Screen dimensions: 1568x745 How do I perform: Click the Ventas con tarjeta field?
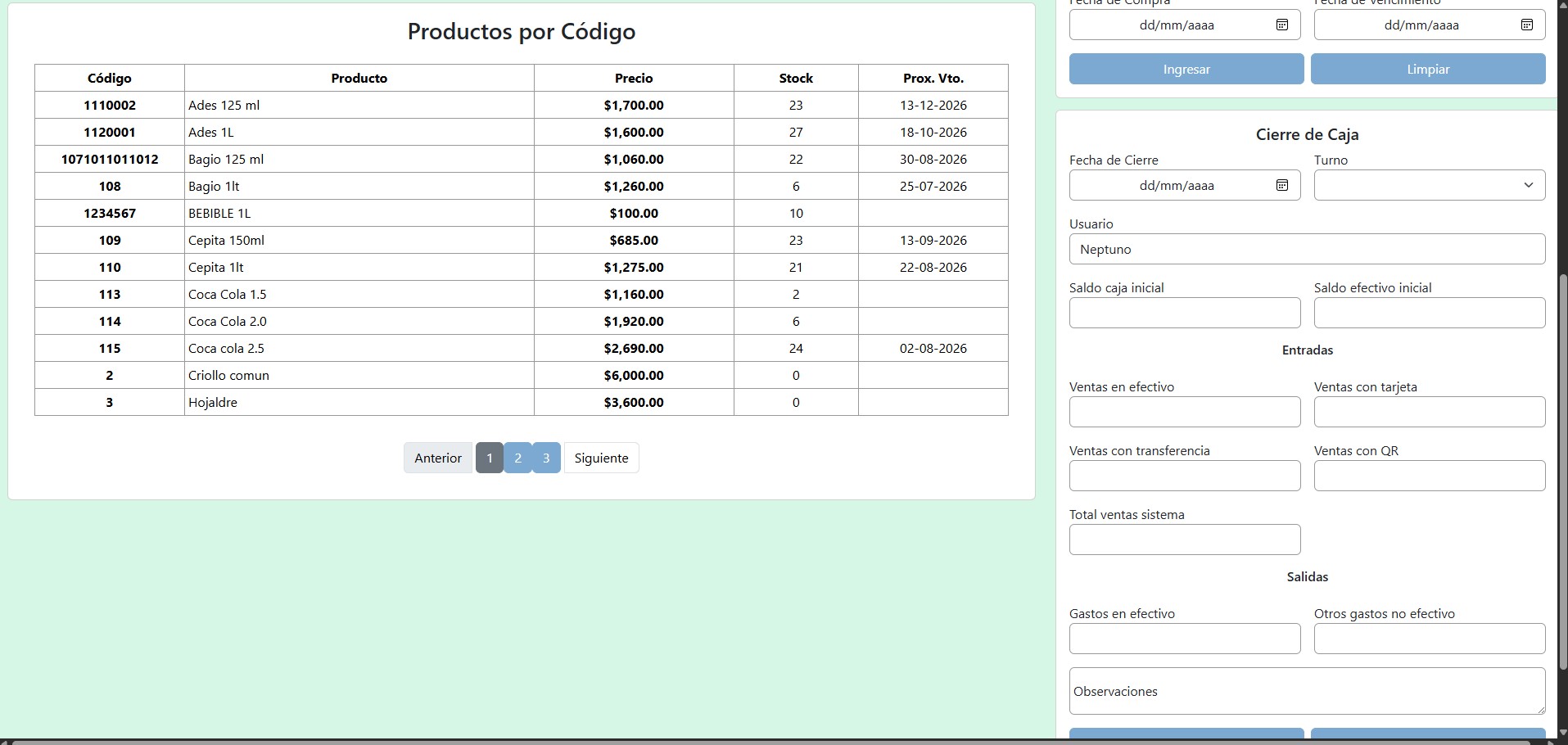[1430, 412]
